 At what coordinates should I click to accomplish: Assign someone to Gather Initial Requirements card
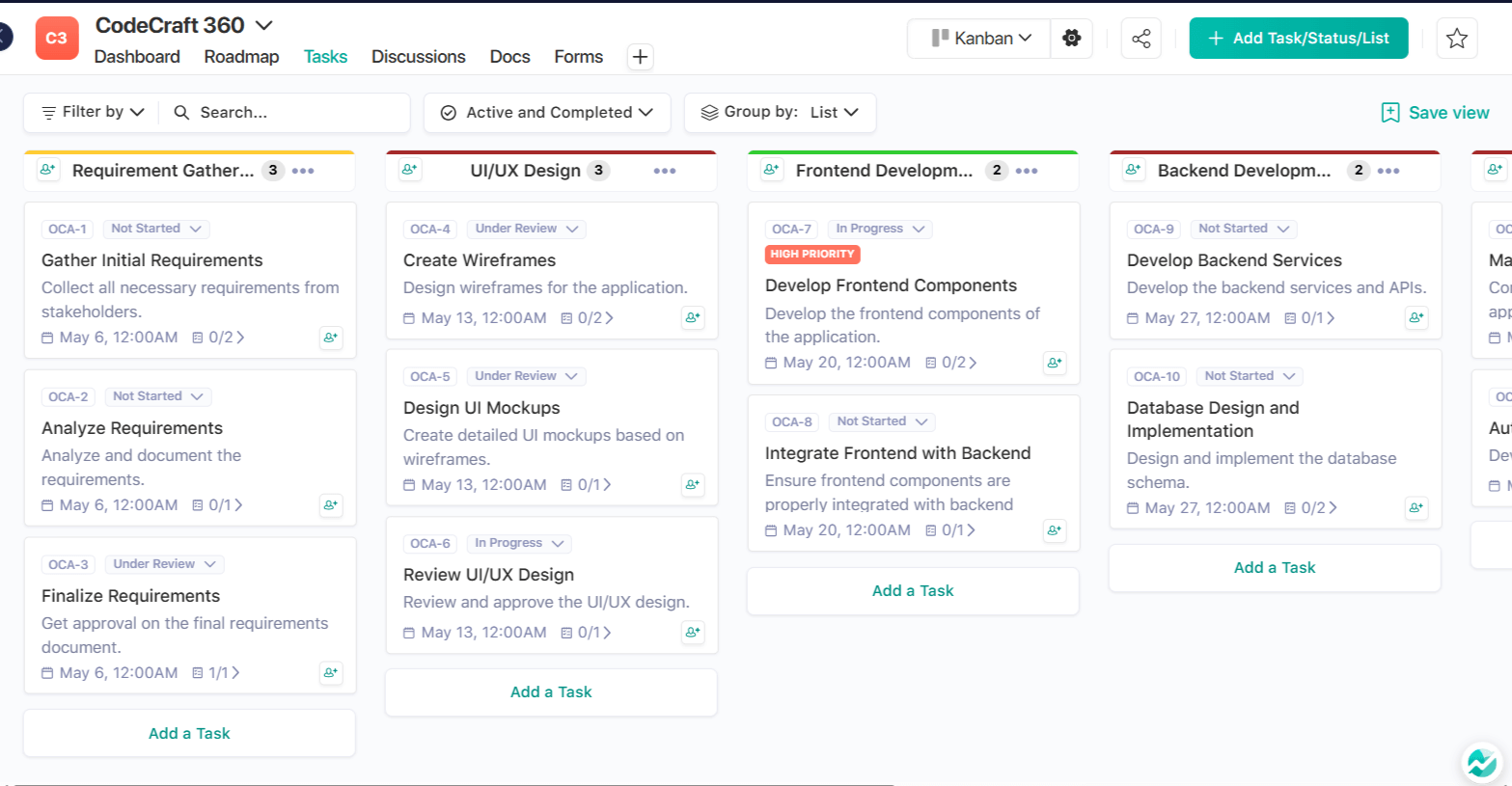point(330,338)
